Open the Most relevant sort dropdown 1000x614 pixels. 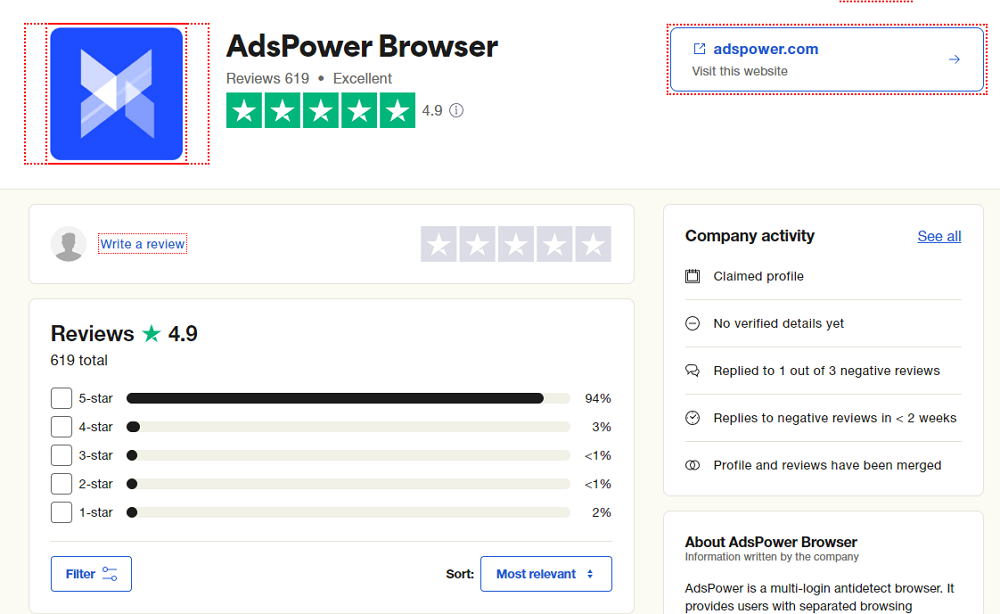(x=546, y=574)
